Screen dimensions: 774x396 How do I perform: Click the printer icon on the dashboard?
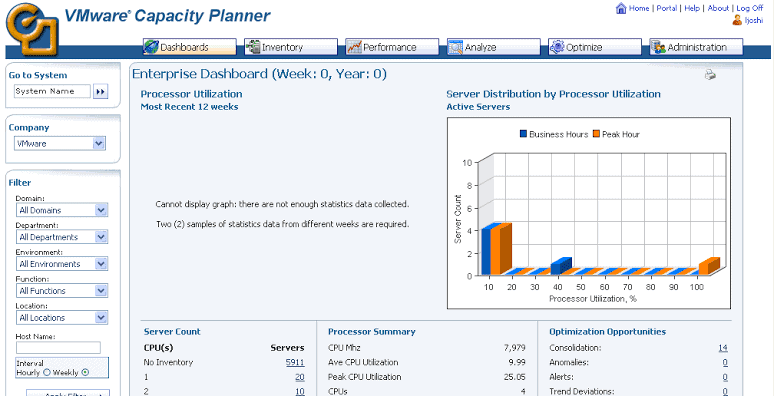coord(710,75)
